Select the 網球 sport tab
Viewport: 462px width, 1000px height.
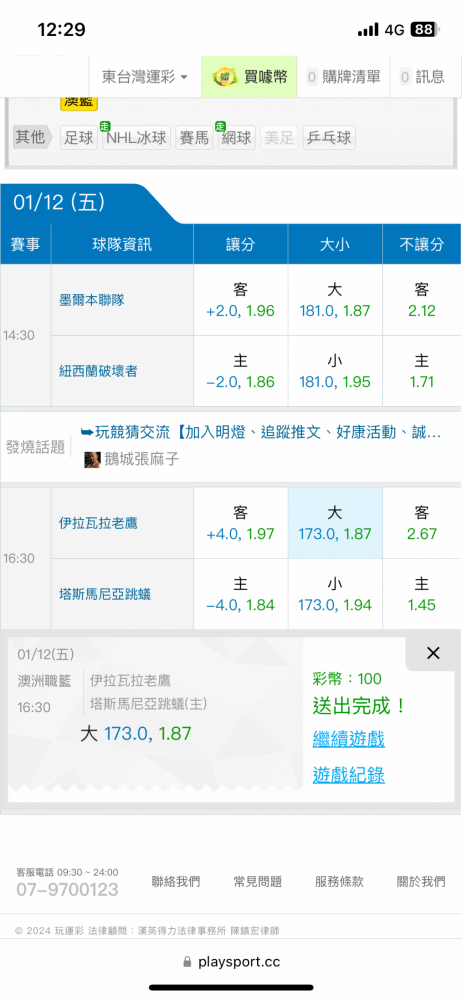coord(236,138)
